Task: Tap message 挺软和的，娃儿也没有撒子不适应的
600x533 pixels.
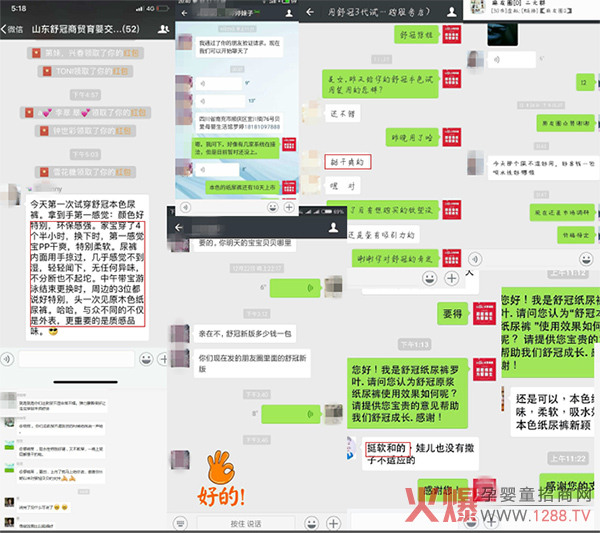Action: click(x=420, y=454)
